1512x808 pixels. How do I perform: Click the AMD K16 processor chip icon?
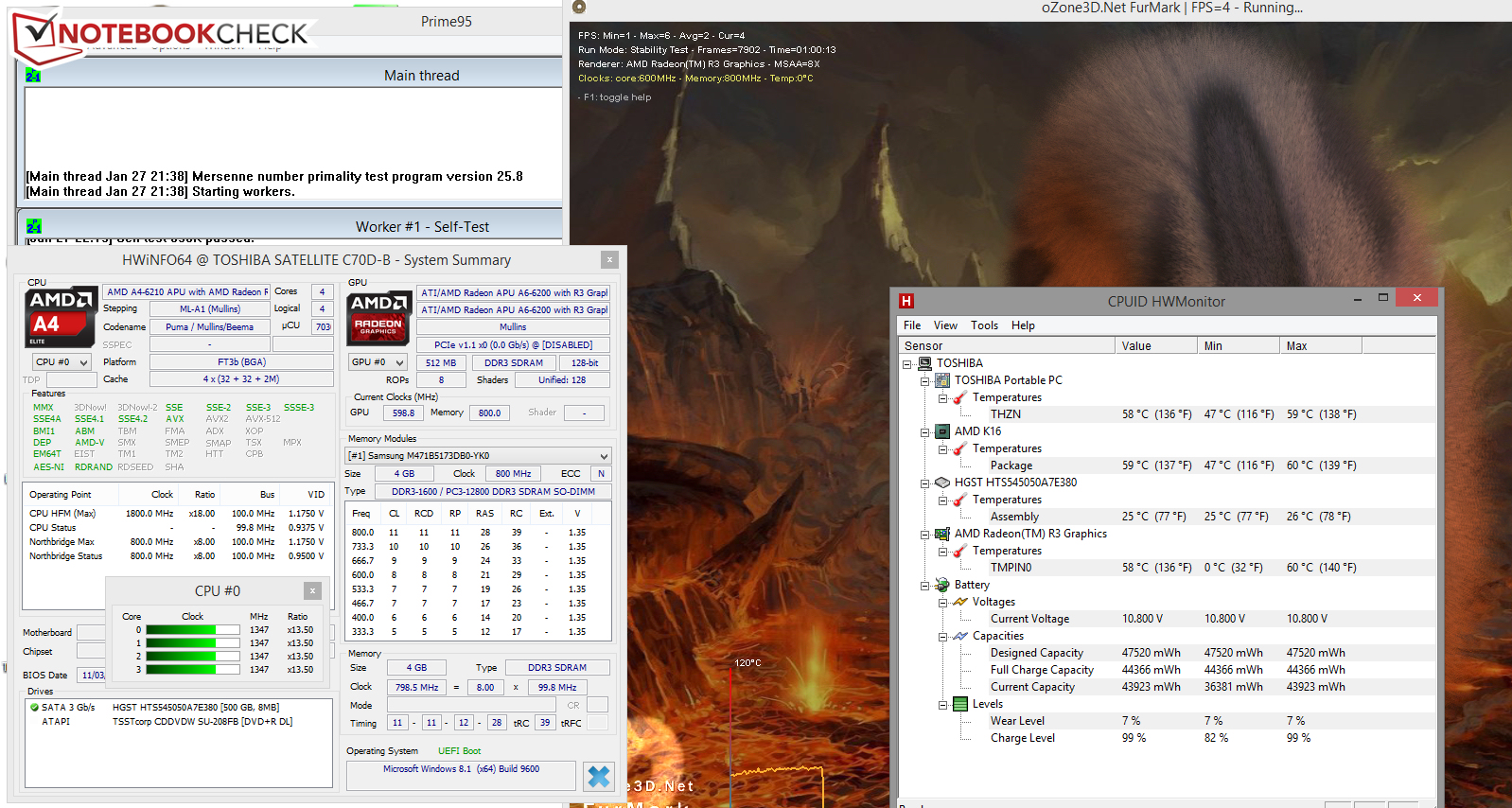pos(942,431)
